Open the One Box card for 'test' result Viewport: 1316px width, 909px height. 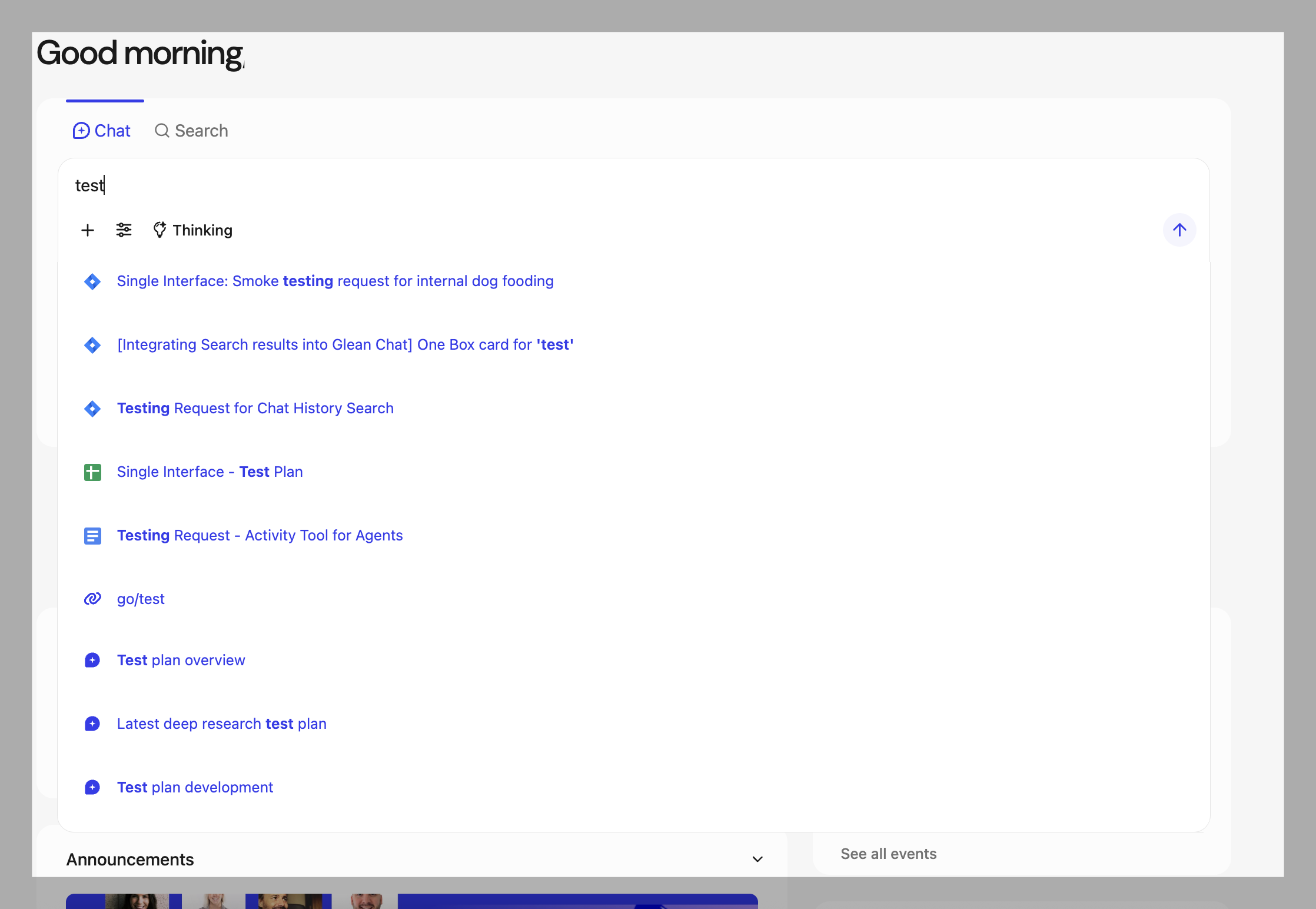click(345, 345)
